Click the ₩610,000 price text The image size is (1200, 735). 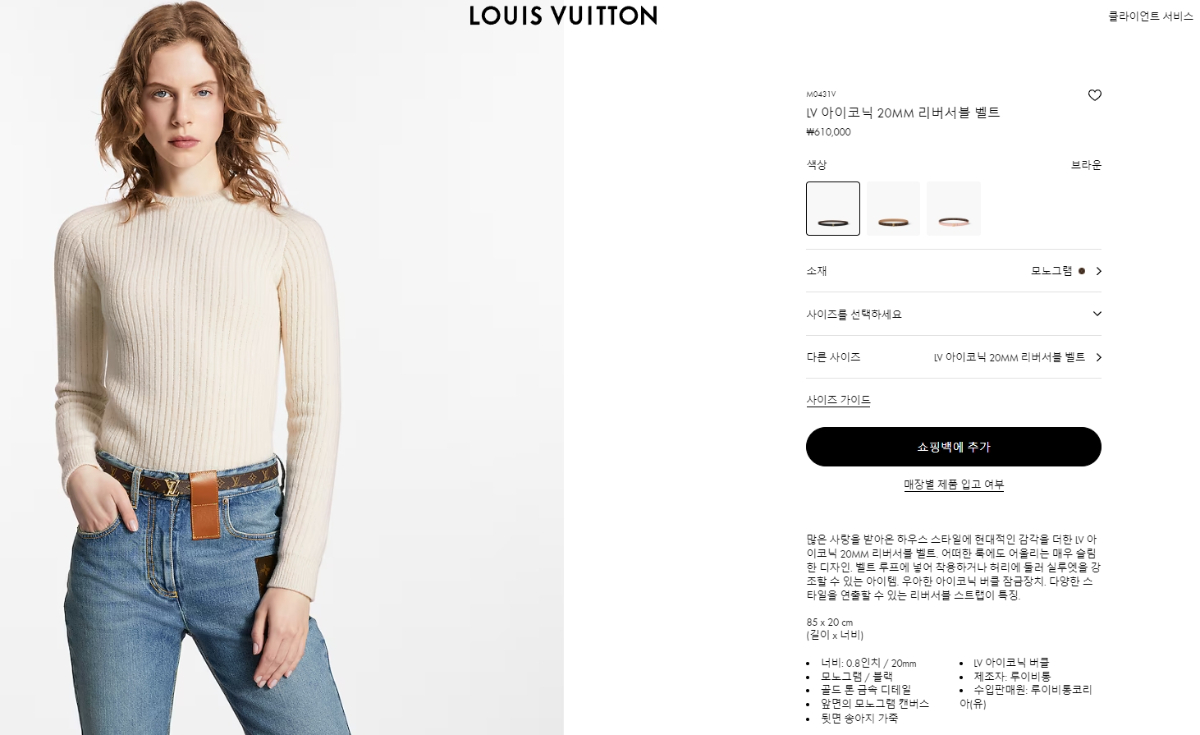pyautogui.click(x=828, y=132)
